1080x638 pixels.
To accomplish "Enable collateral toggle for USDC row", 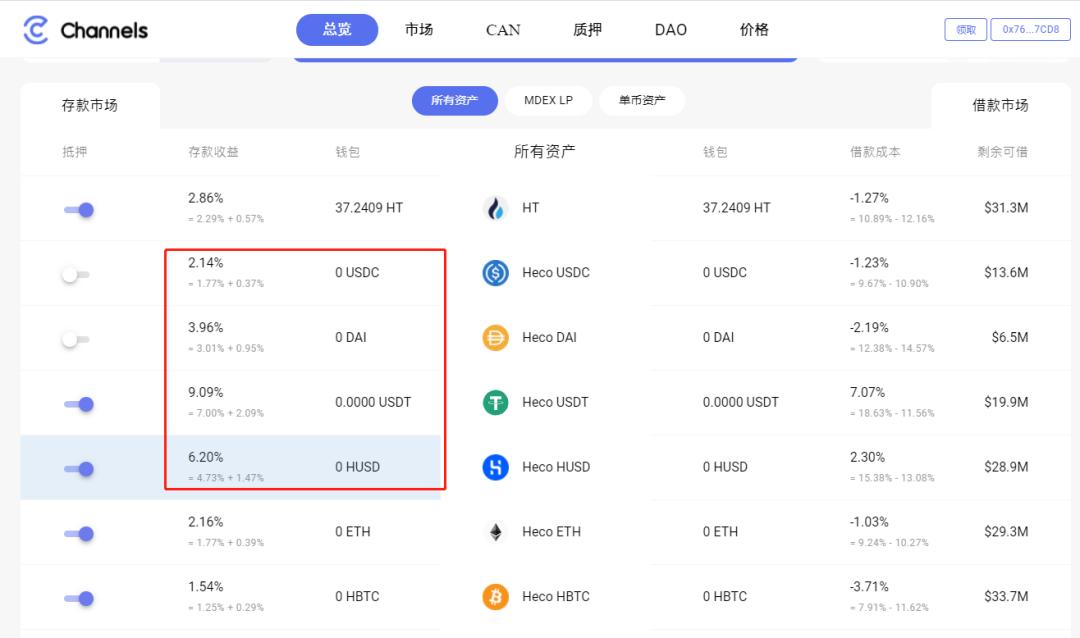I will (x=76, y=272).
